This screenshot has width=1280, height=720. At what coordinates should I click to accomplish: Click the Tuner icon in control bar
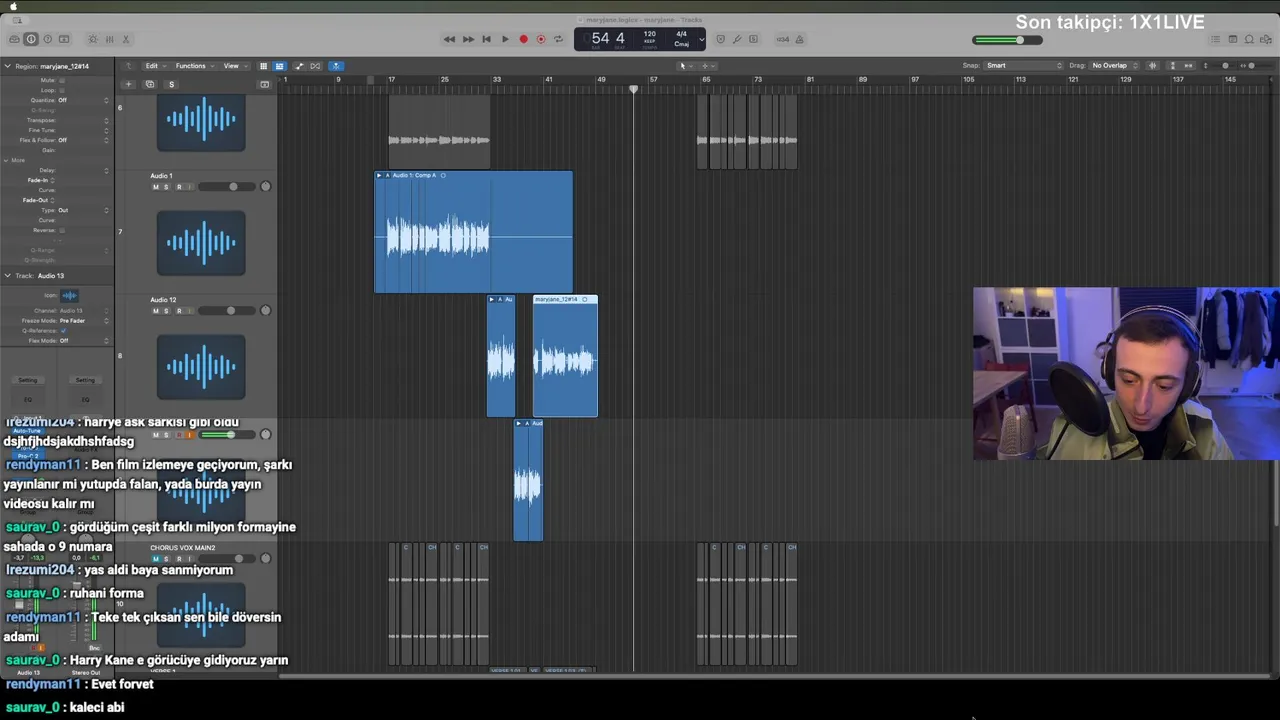coord(737,39)
